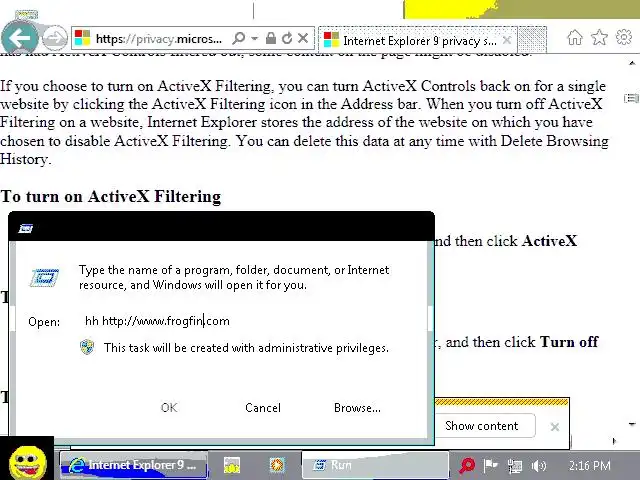
Task: Open the yellow folder taskbar icon
Action: [x=232, y=465]
